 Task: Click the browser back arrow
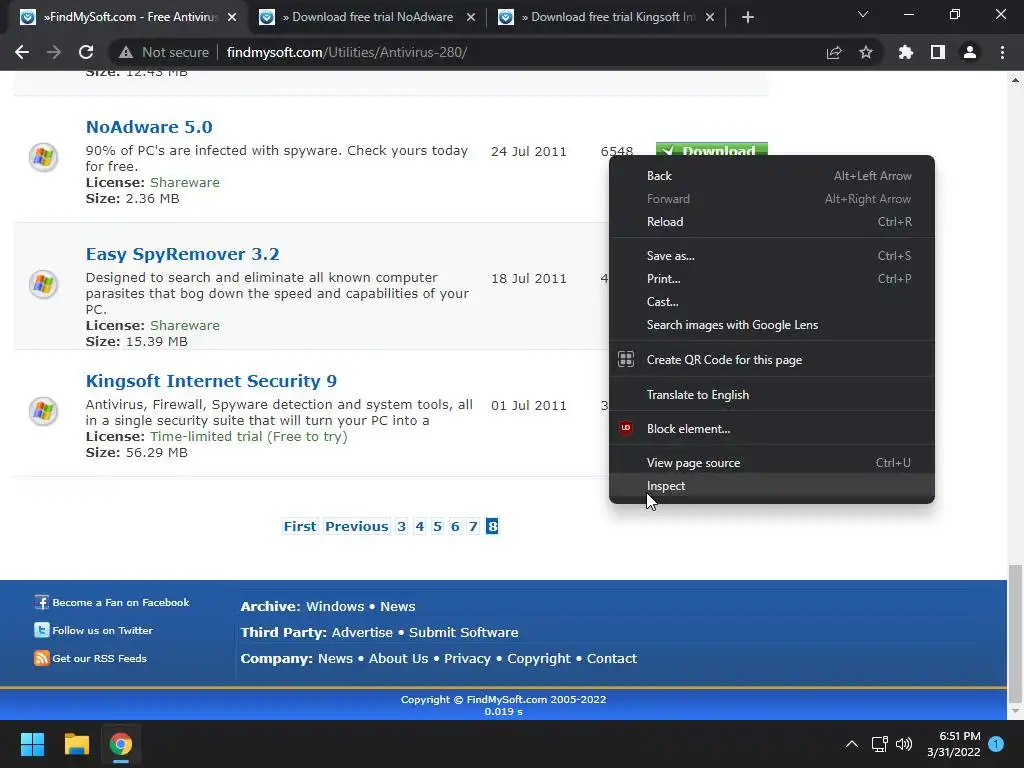point(22,52)
